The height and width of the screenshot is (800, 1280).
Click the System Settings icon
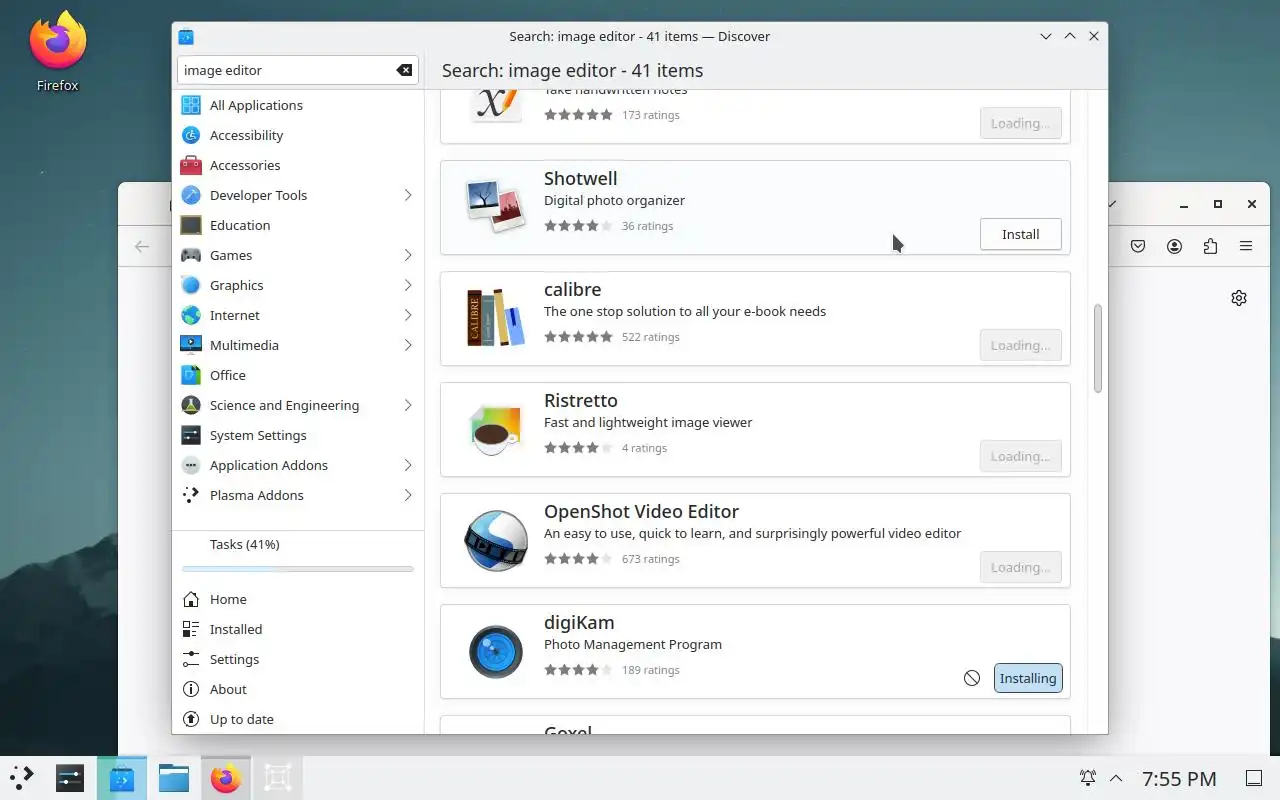pos(190,435)
